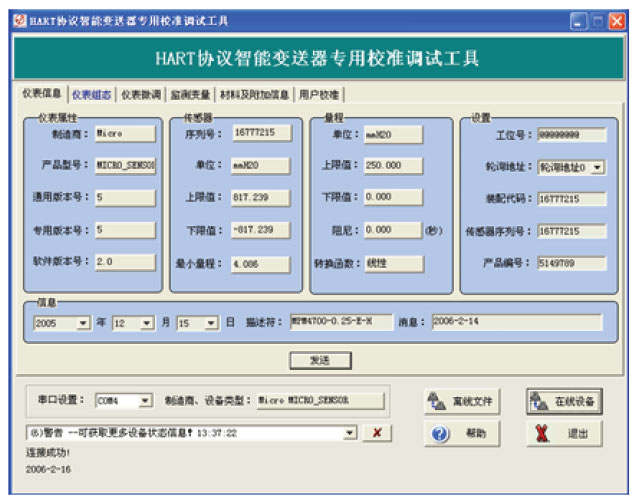Click the 退出 (Exit) icon button
Image resolution: width=634 pixels, height=500 pixels.
[564, 434]
